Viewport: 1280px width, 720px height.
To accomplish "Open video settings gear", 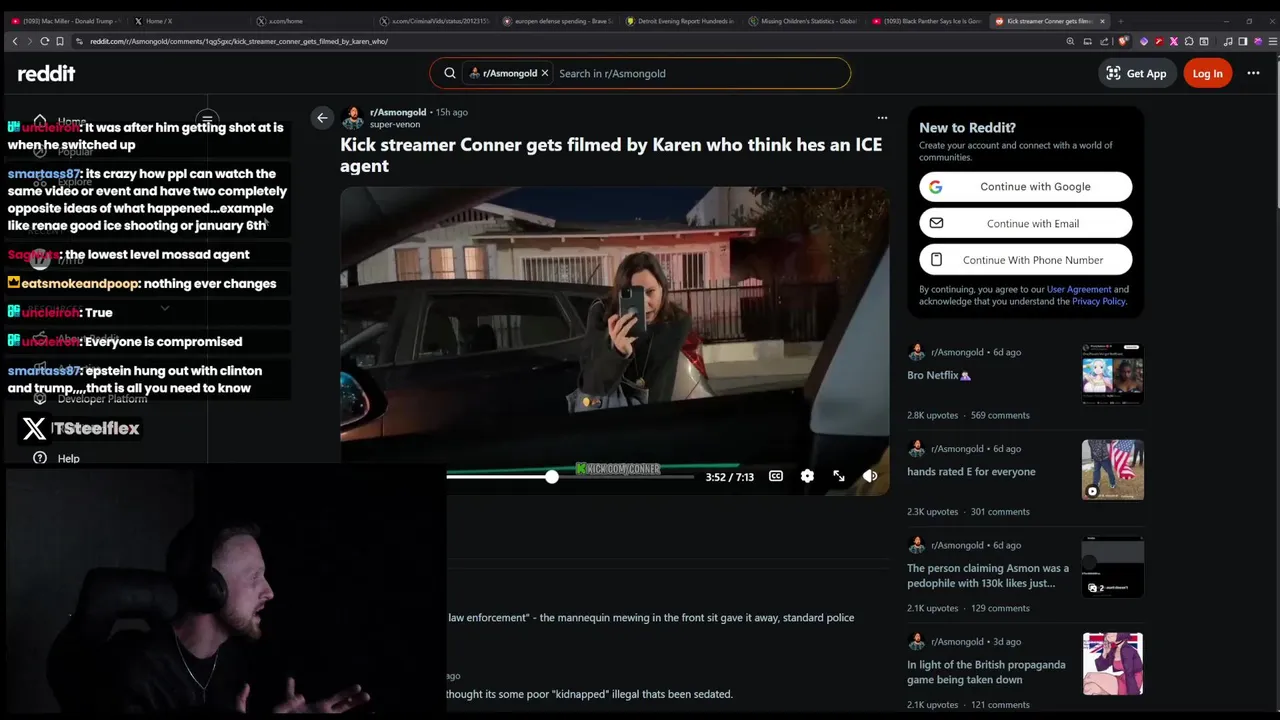I will click(807, 476).
